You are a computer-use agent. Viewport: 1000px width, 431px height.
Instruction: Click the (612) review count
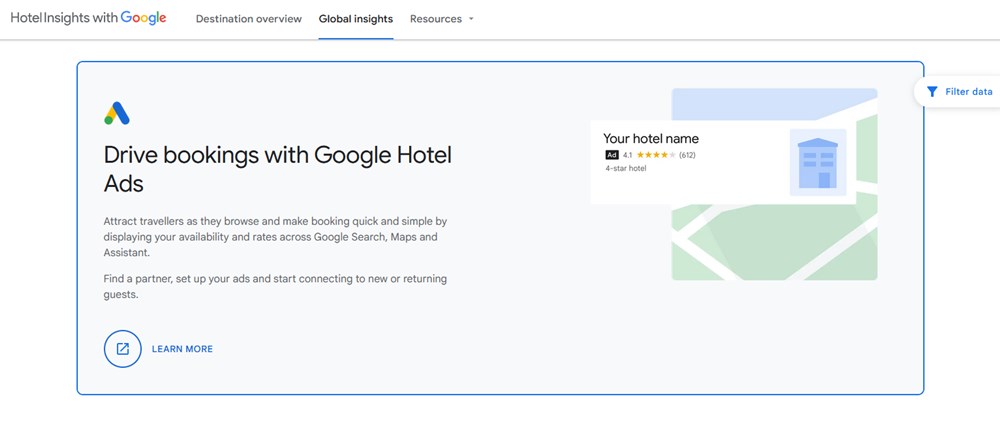pyautogui.click(x=687, y=155)
